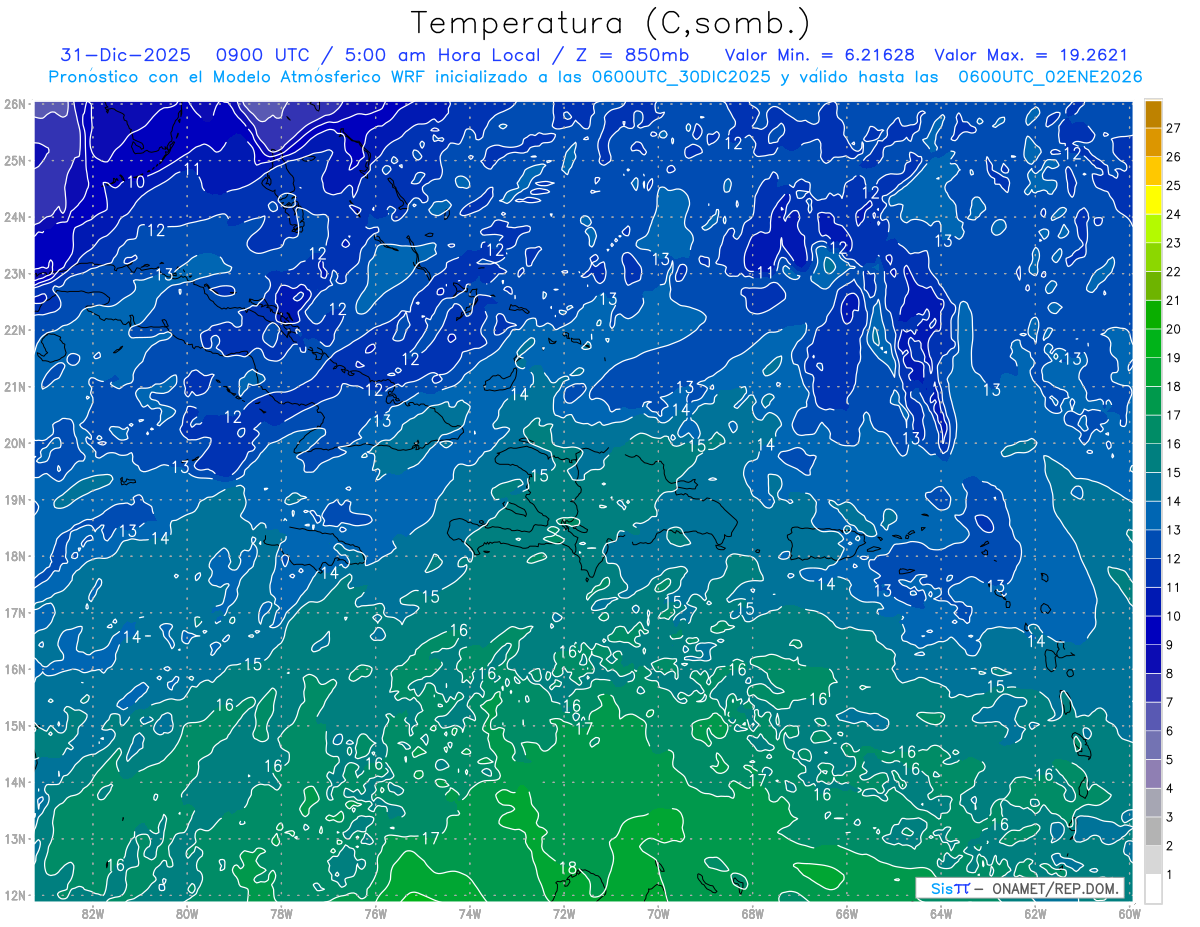Click the colorbar label "9"
1200x927 pixels.
(1171, 645)
